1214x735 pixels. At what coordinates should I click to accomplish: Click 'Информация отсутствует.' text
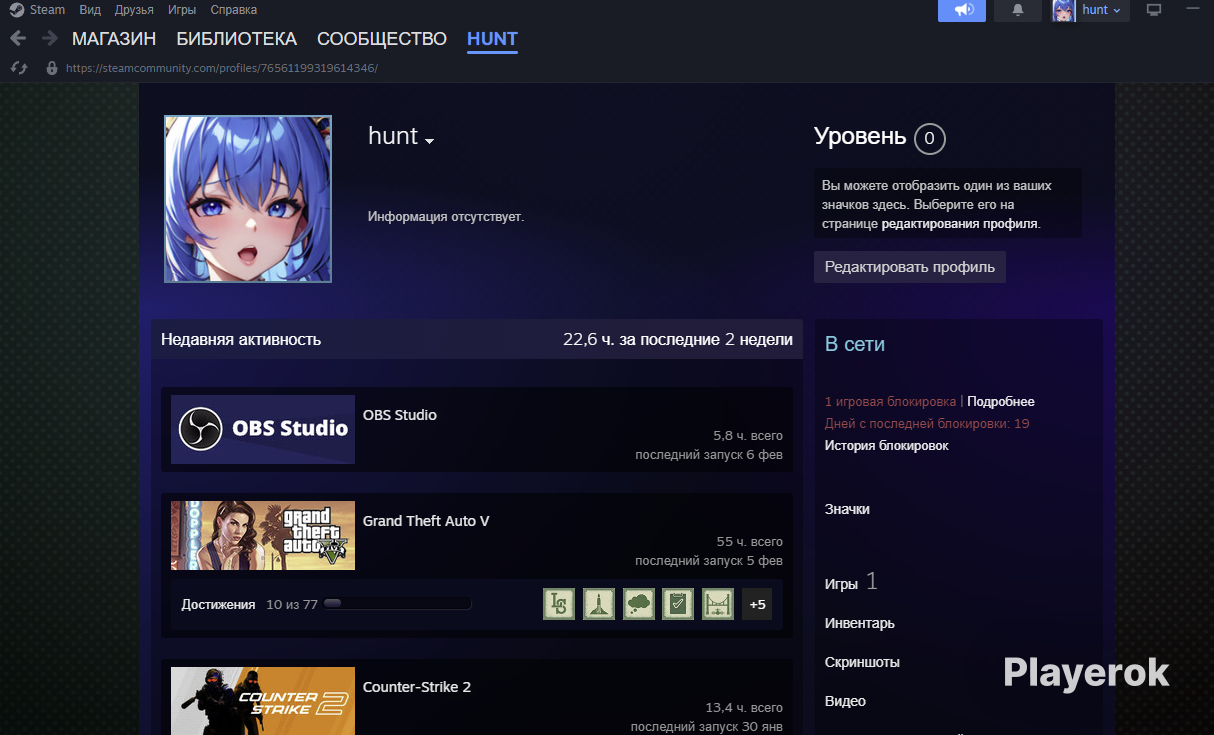(446, 216)
